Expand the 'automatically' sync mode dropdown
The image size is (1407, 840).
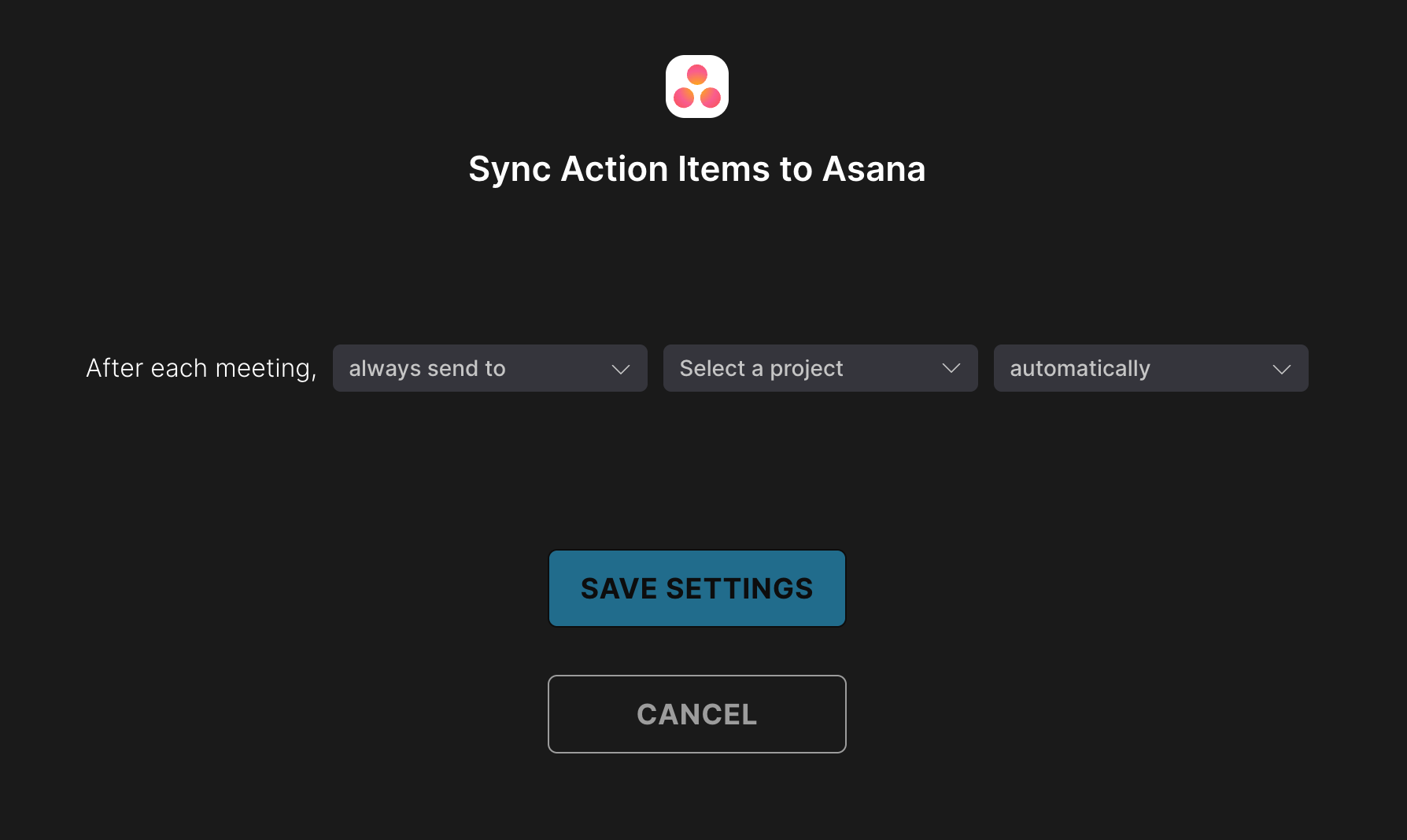[1151, 368]
